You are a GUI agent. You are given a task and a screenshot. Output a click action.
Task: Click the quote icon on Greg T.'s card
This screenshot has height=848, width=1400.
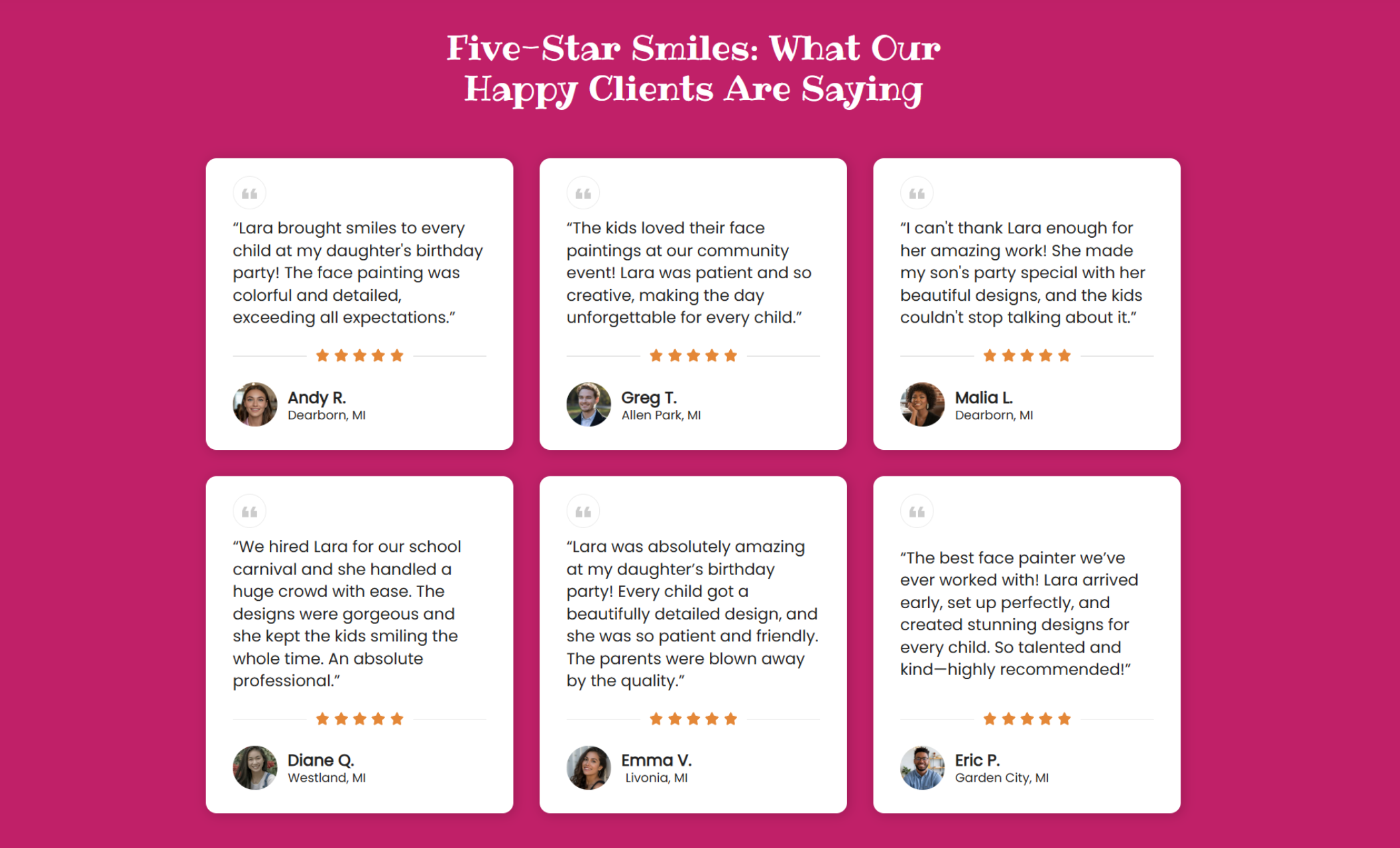[x=584, y=192]
